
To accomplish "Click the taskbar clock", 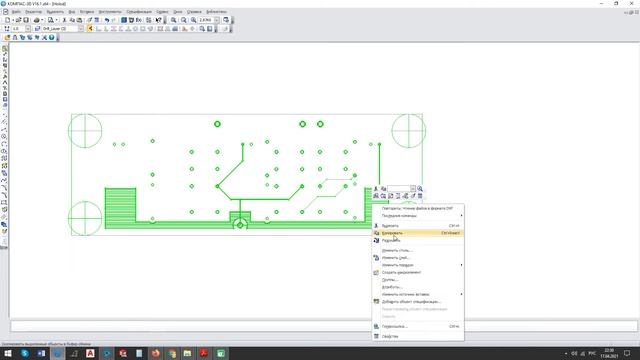I will tap(609, 353).
